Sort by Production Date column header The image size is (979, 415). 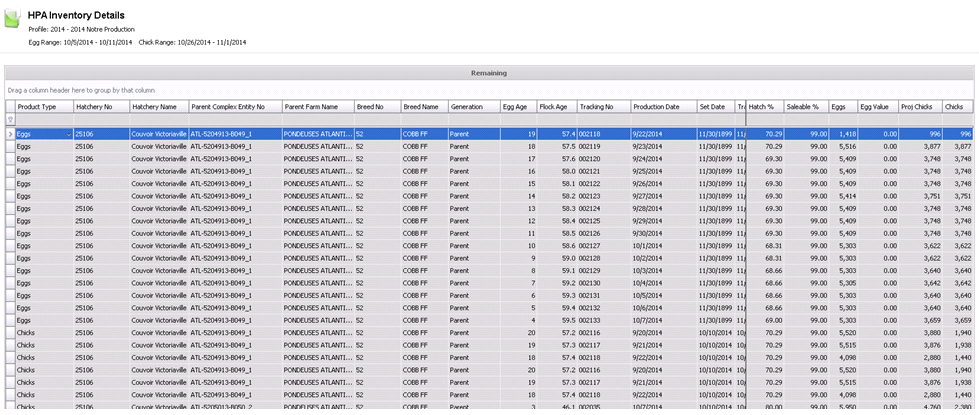664,107
